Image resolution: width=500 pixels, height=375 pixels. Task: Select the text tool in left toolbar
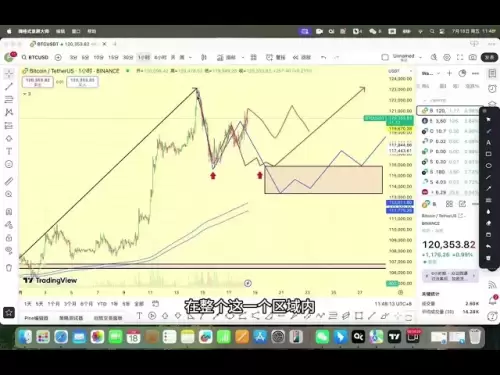(9, 151)
